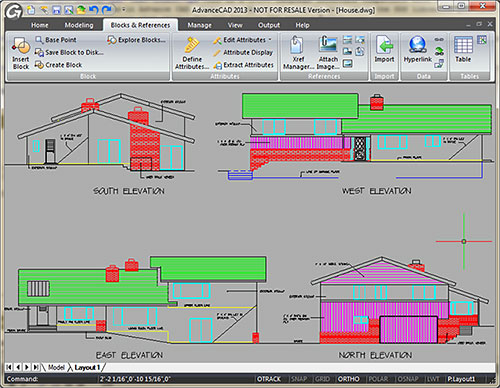Image resolution: width=500 pixels, height=388 pixels.
Task: Click the Undo arrow icon
Action: 94,10
